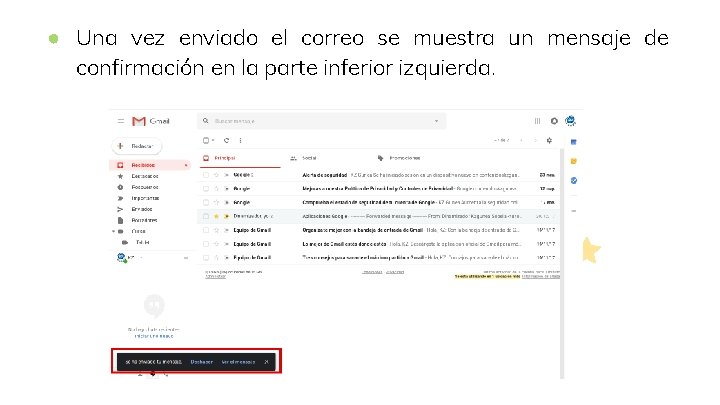Open the Importantes folder
720x405 pixels.
(x=145, y=198)
